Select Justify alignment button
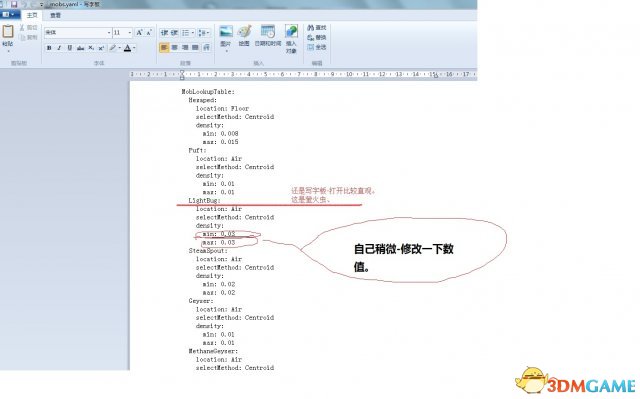The height and width of the screenshot is (399, 640). click(196, 48)
